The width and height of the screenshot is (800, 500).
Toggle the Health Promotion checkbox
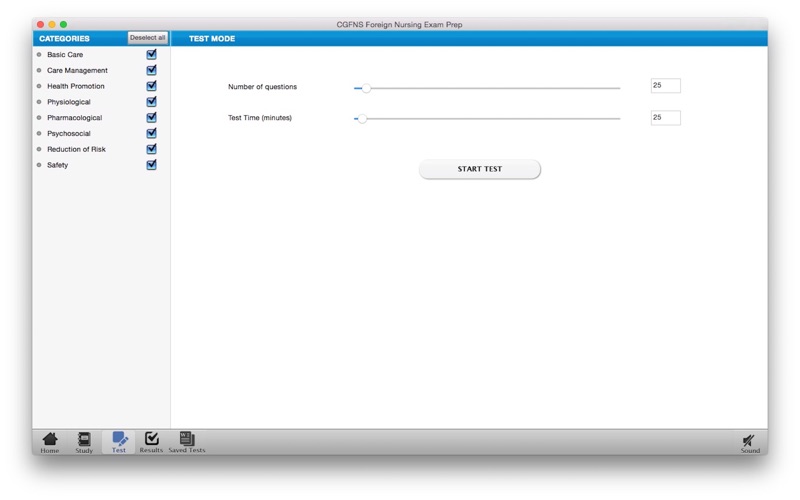coord(152,86)
